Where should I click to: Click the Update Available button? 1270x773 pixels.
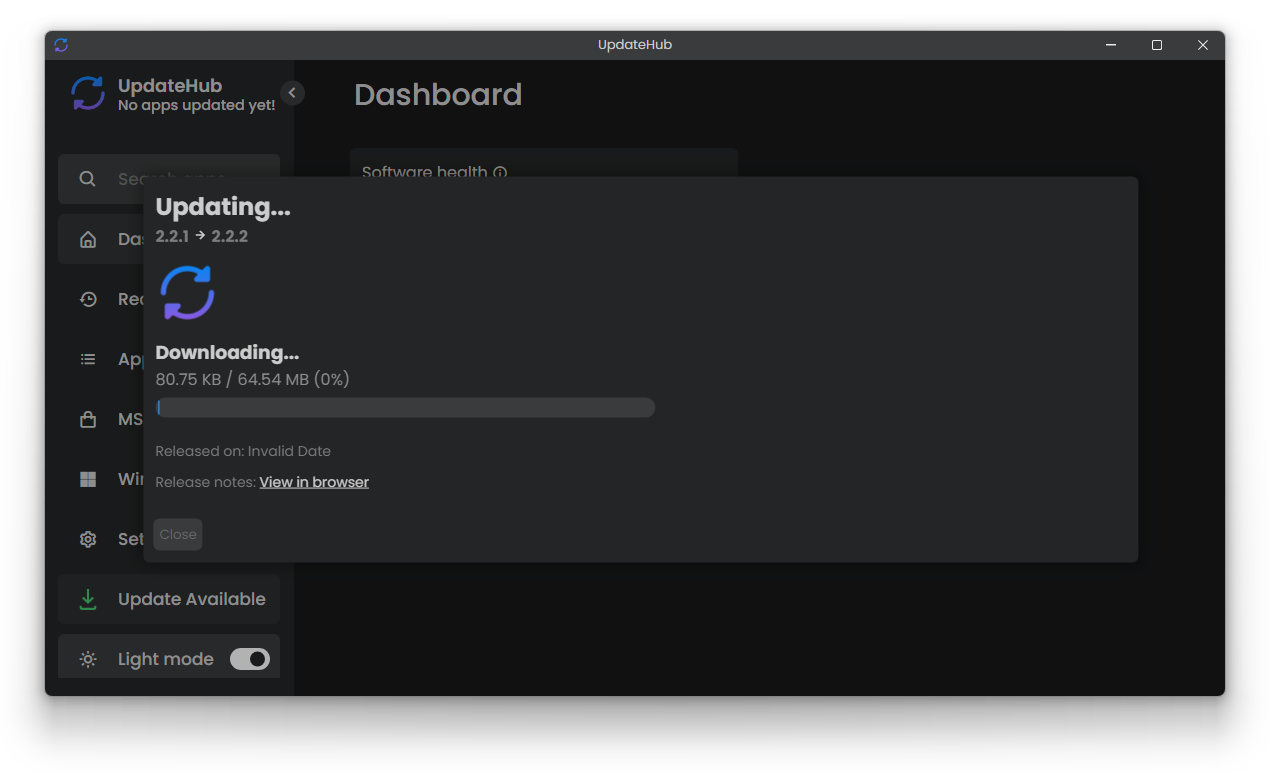168,599
